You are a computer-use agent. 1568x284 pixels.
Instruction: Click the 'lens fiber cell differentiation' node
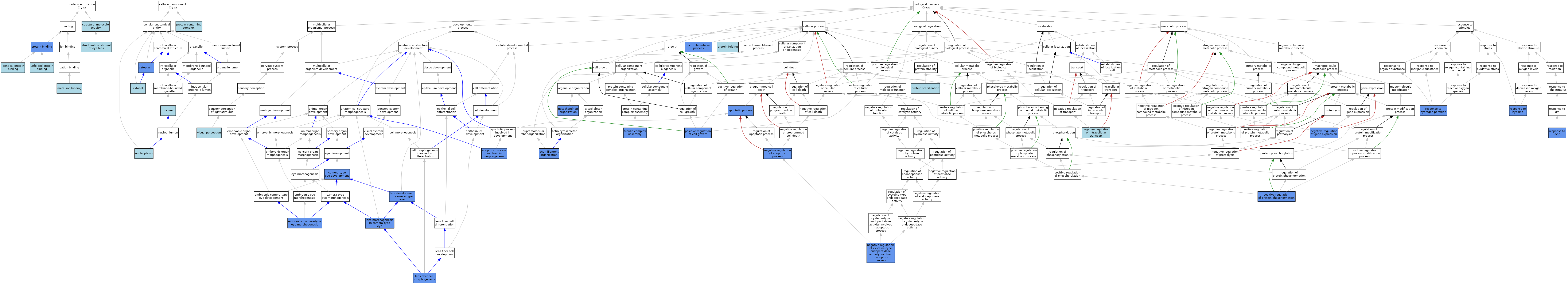(444, 223)
